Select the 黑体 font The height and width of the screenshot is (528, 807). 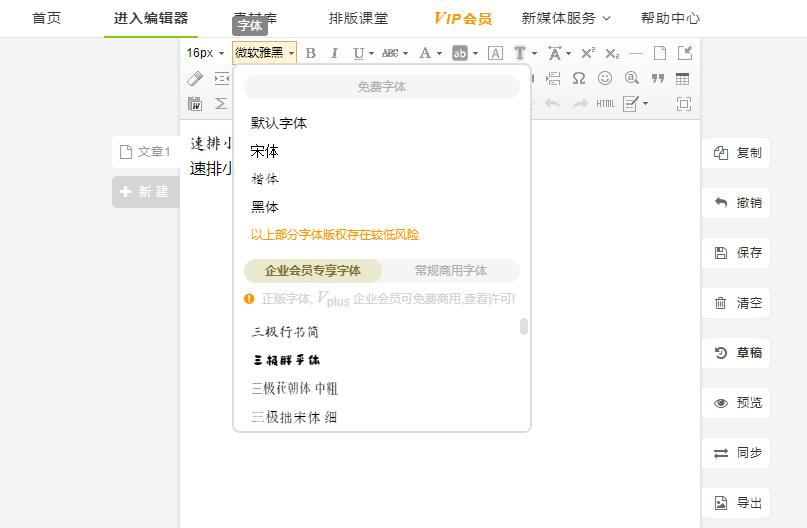tap(265, 207)
